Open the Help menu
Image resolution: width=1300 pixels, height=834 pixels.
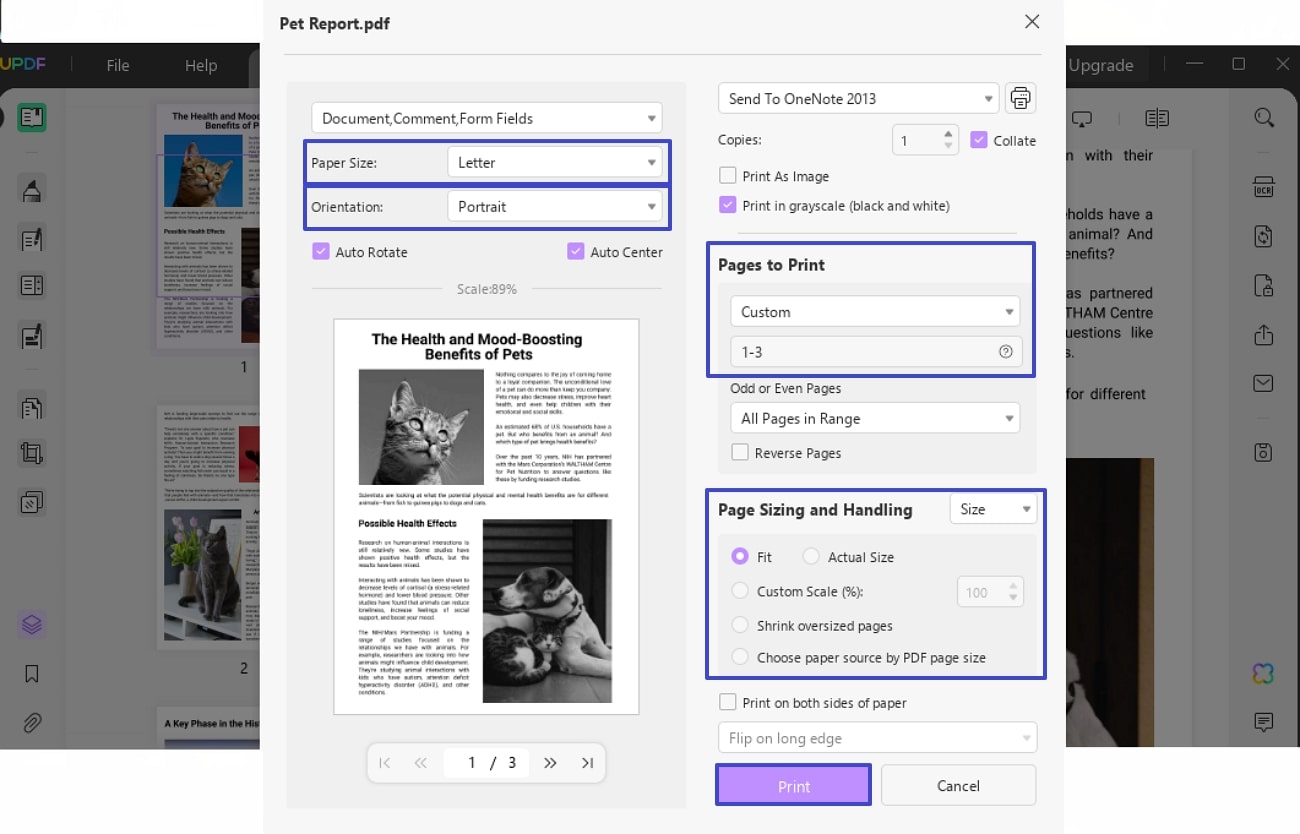pyautogui.click(x=200, y=65)
